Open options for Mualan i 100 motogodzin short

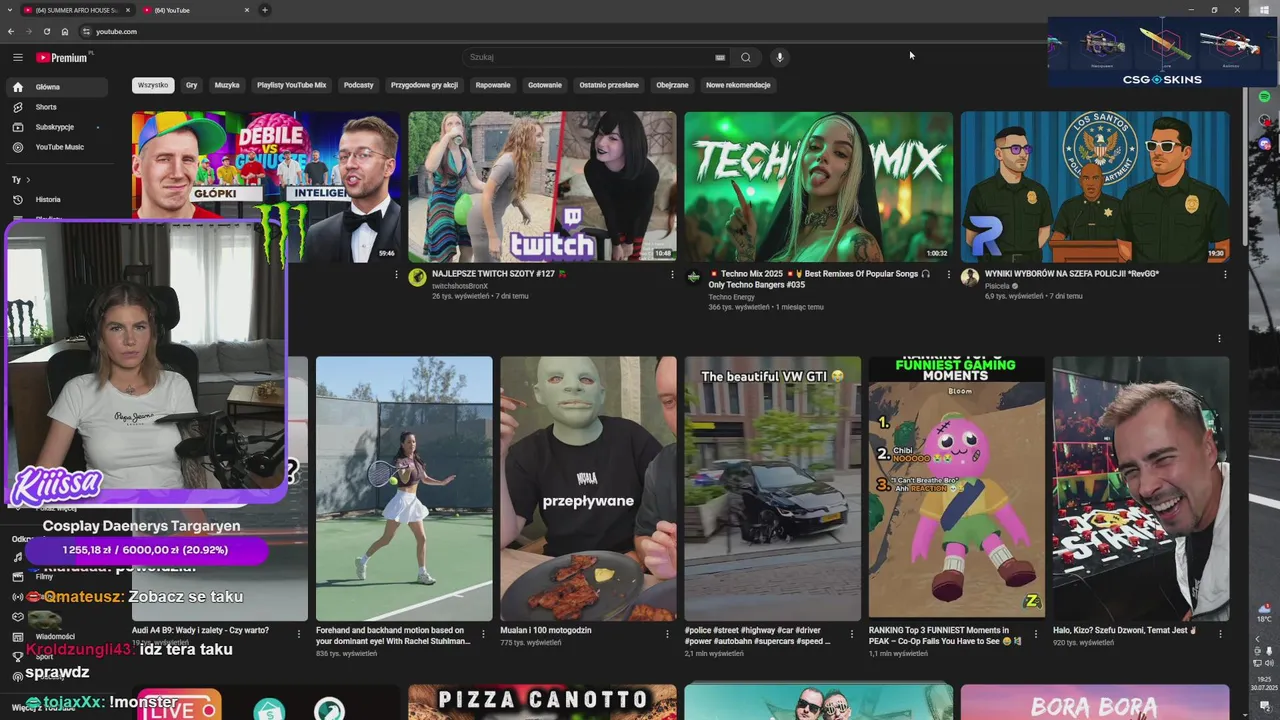667,633
